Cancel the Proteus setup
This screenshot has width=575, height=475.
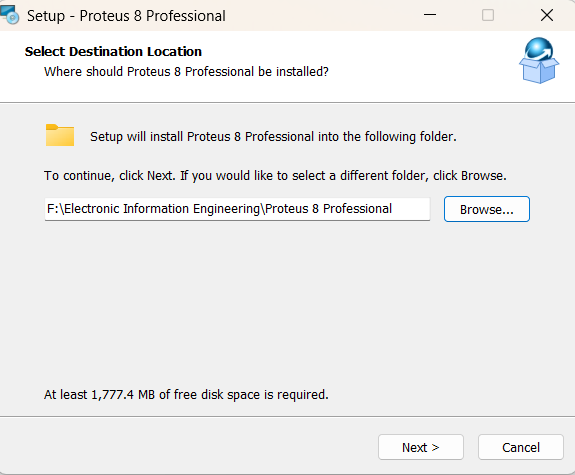click(x=520, y=447)
